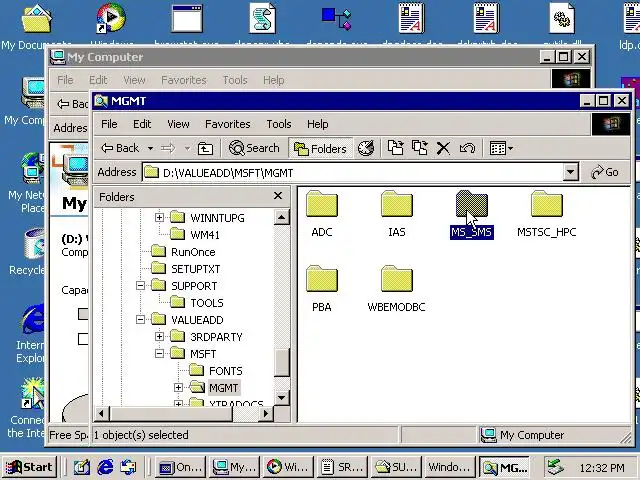640x480 pixels.
Task: Go Back in MGMT window
Action: coord(120,148)
